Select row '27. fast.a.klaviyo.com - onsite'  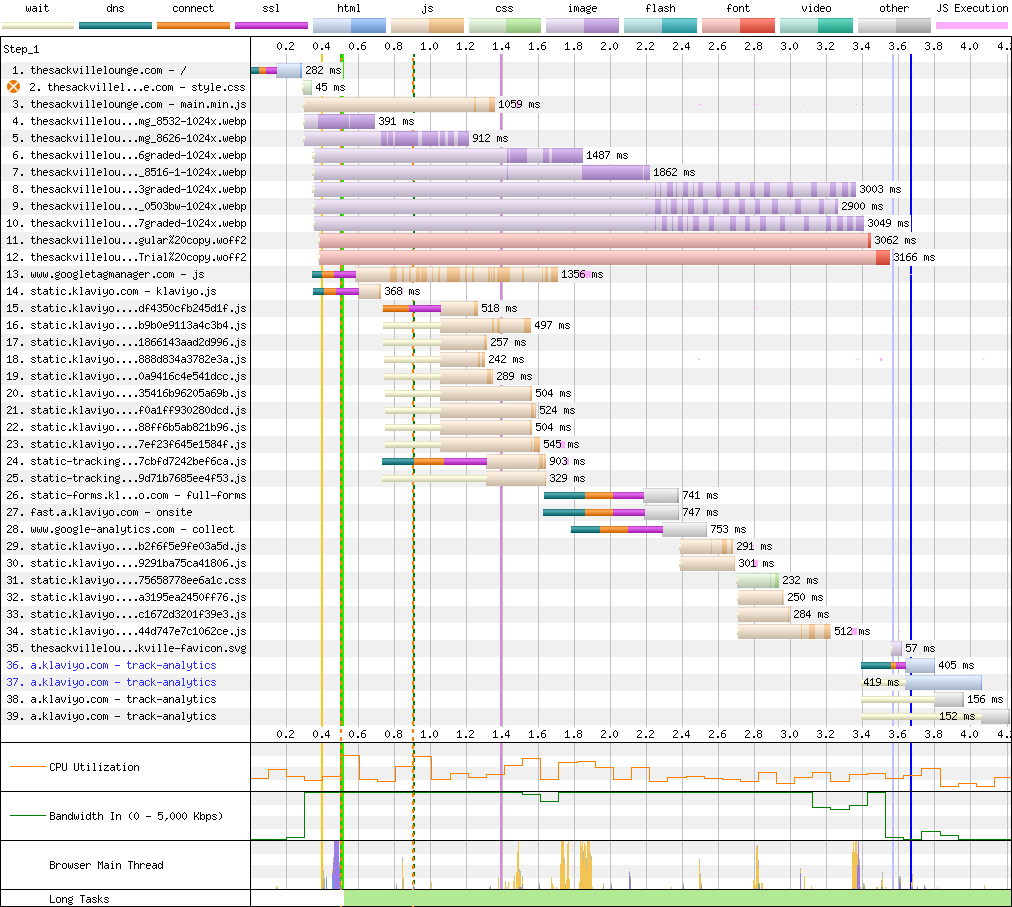(x=99, y=512)
